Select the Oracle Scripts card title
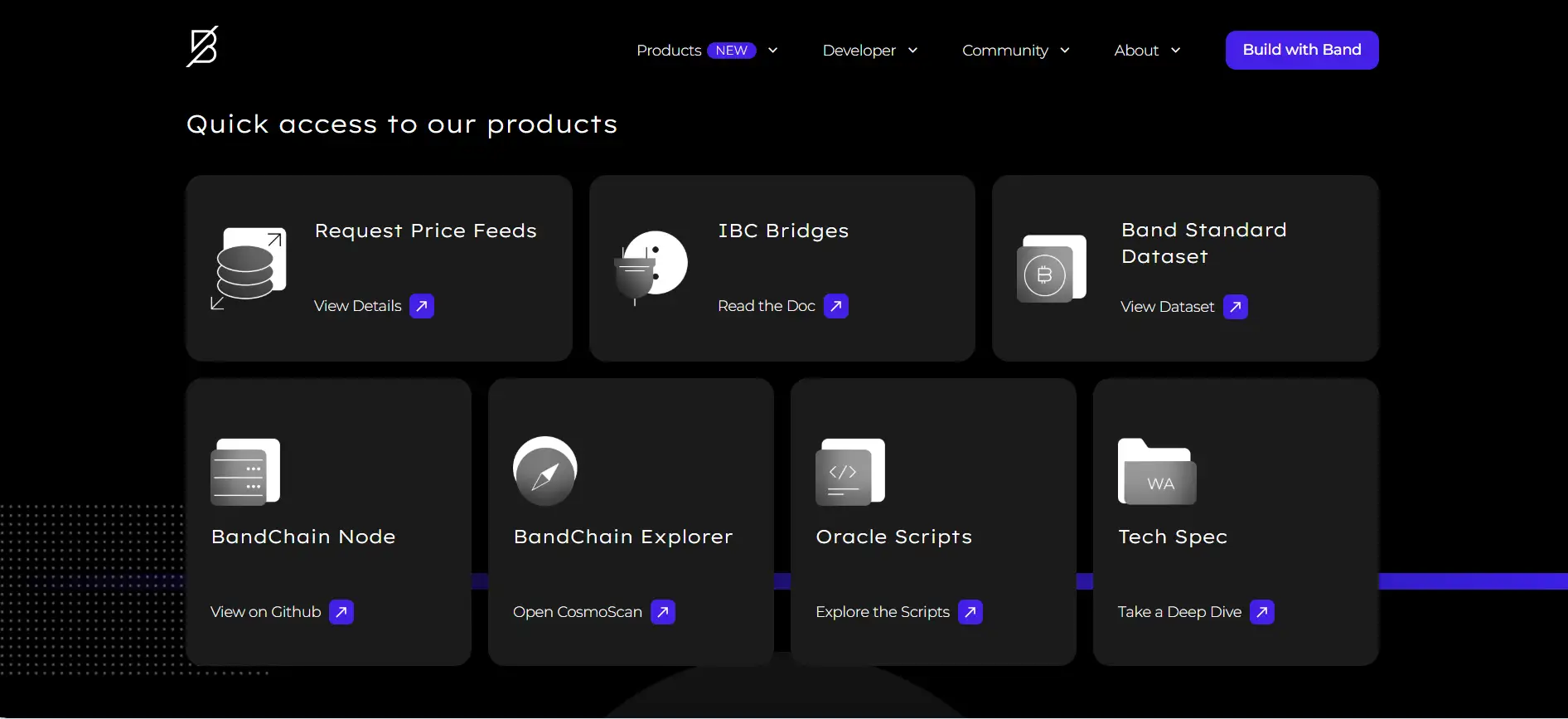This screenshot has width=1568, height=719. pyautogui.click(x=893, y=537)
